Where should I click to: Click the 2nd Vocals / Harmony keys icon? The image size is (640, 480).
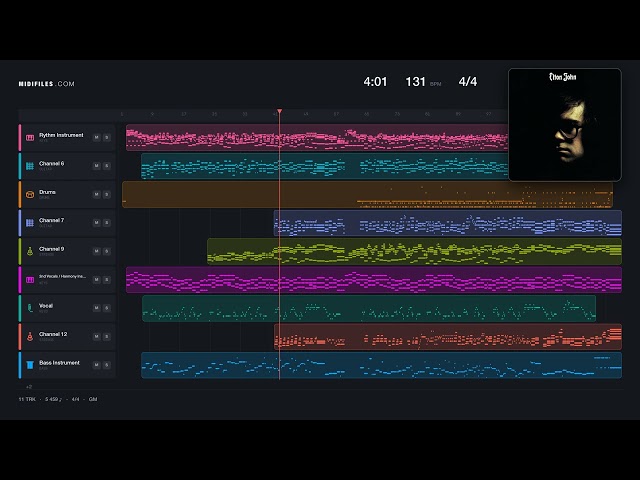(30, 280)
